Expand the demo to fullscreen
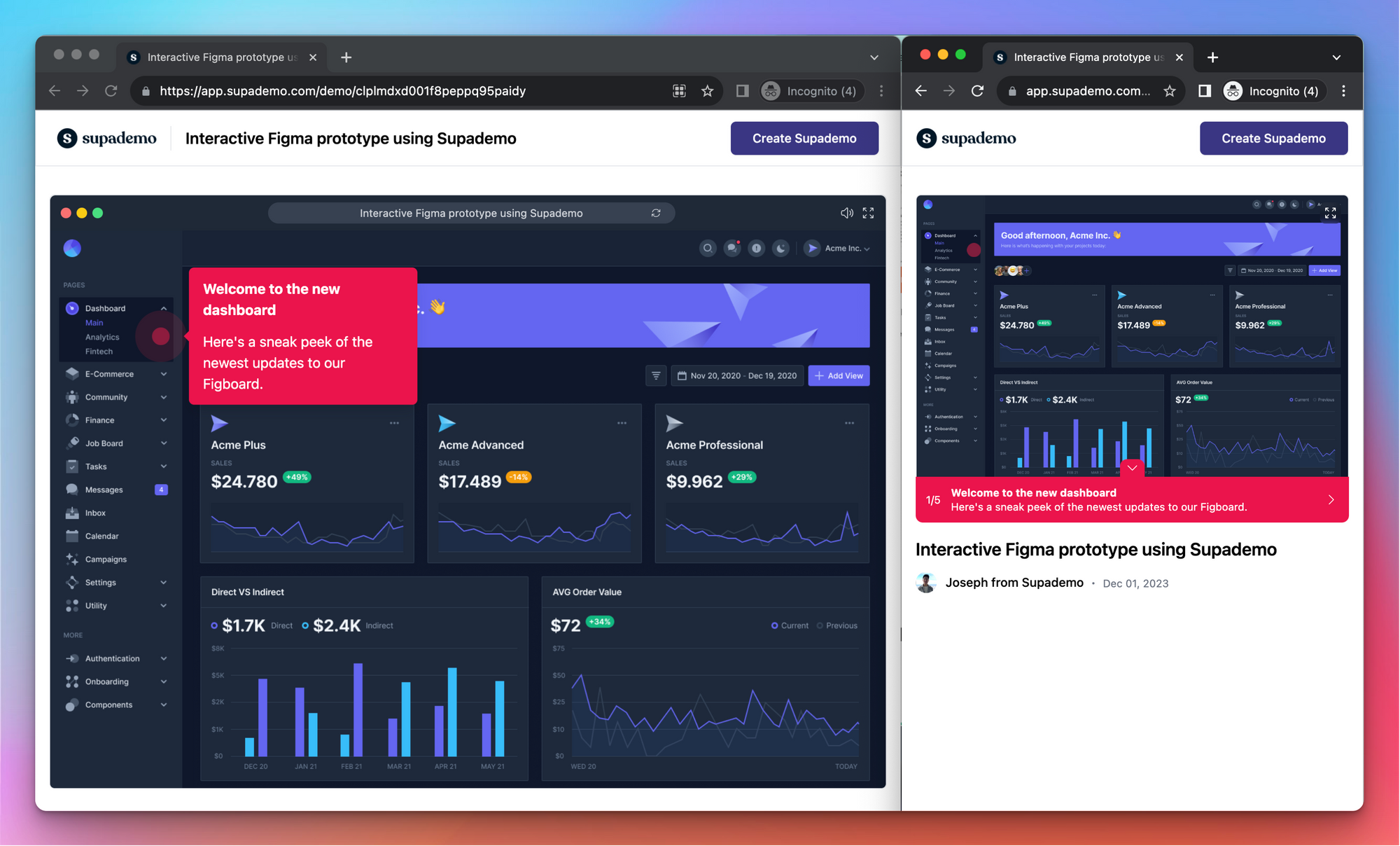 point(868,212)
